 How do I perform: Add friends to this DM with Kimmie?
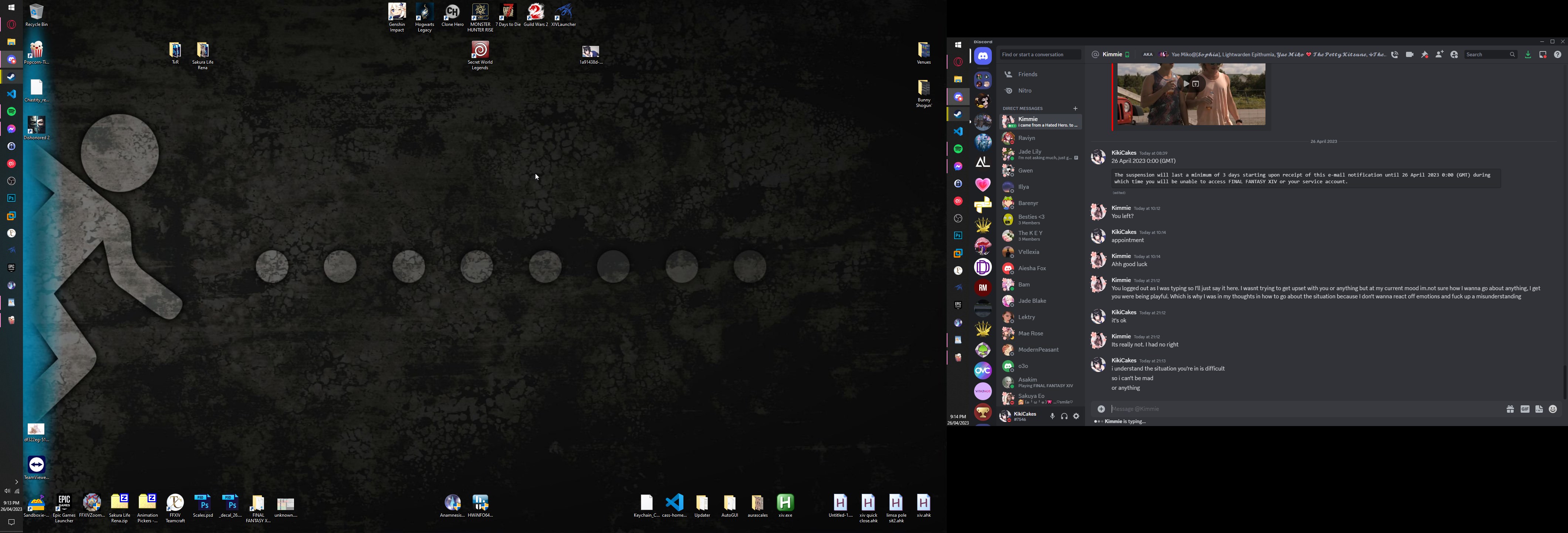[x=1439, y=55]
